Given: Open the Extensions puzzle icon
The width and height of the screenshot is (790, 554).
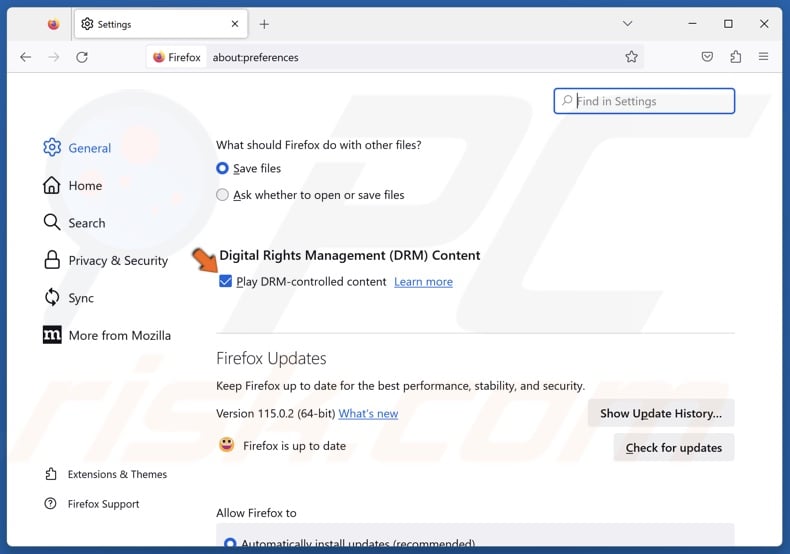Looking at the screenshot, I should click(736, 57).
